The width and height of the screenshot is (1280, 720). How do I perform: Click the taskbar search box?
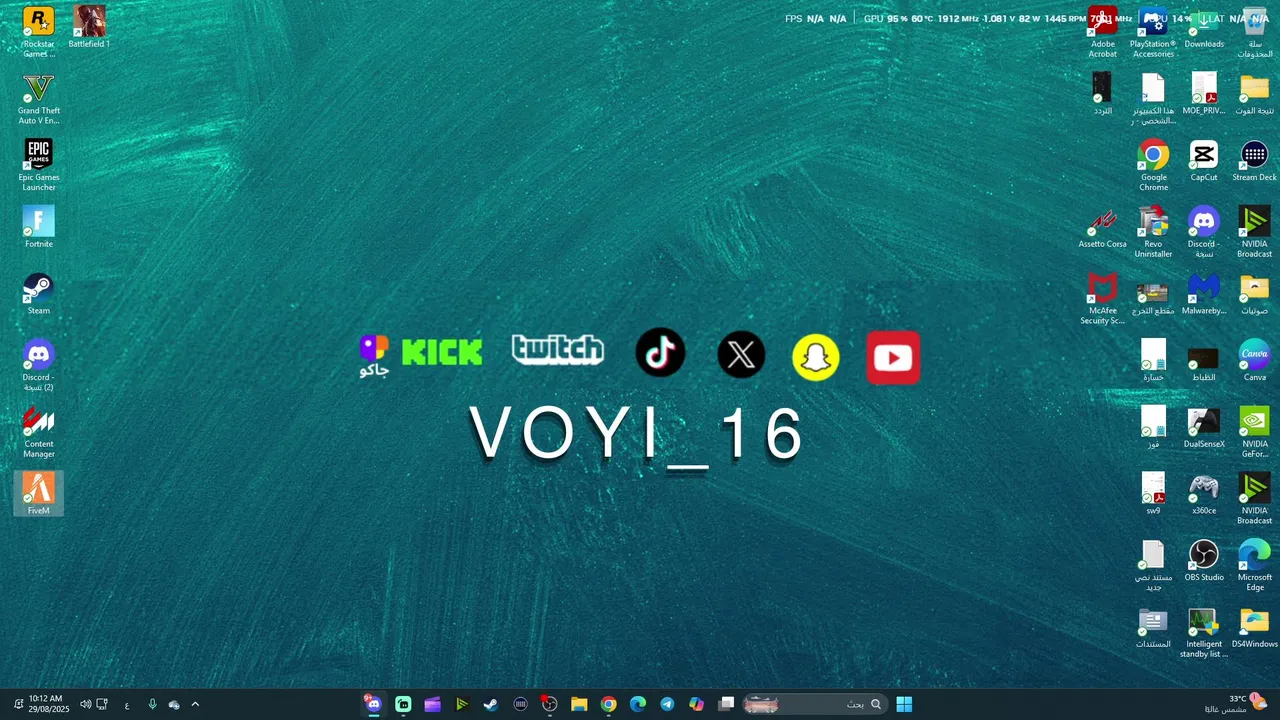[x=814, y=704]
